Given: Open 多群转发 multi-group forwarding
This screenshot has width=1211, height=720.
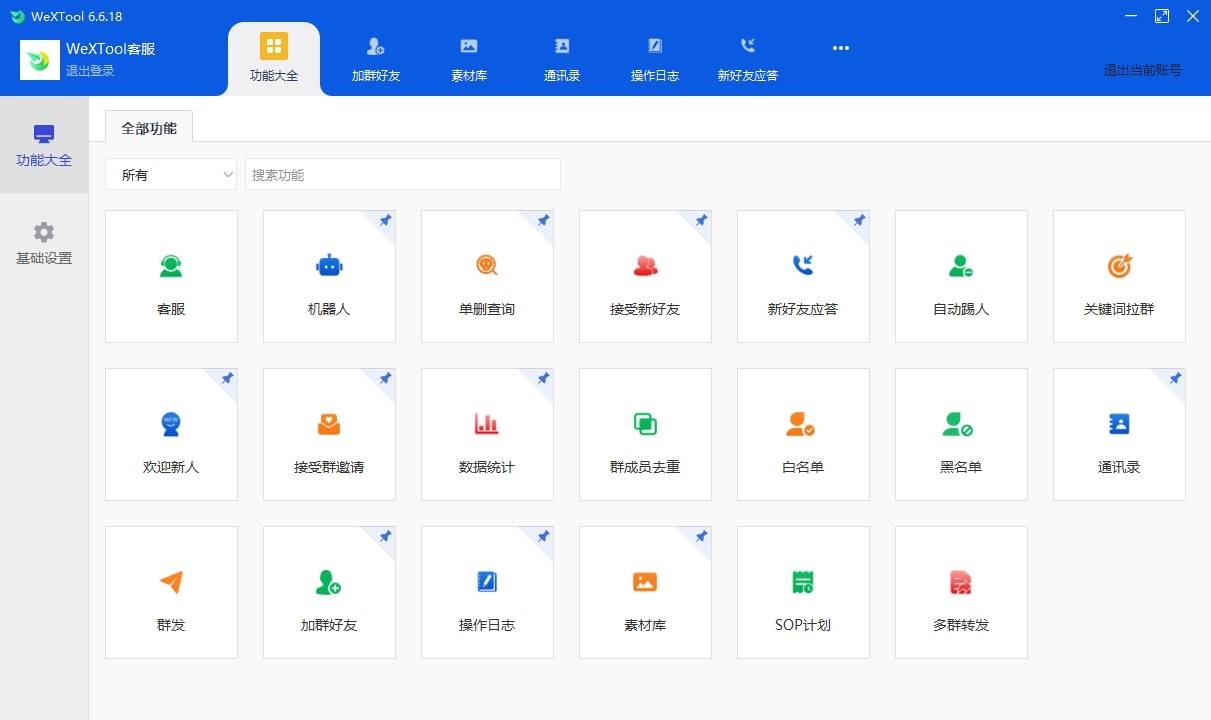Looking at the screenshot, I should click(x=961, y=592).
